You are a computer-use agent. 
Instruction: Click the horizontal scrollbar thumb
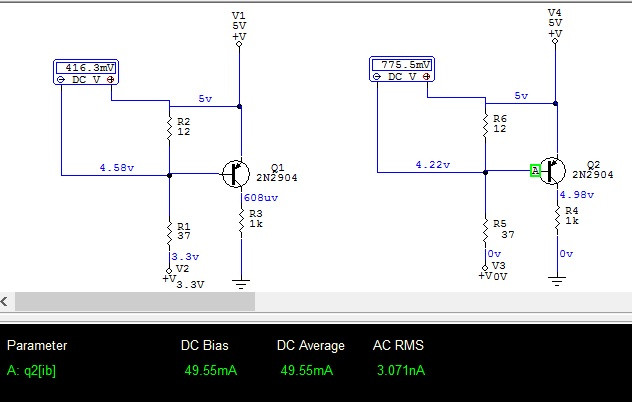135,302
